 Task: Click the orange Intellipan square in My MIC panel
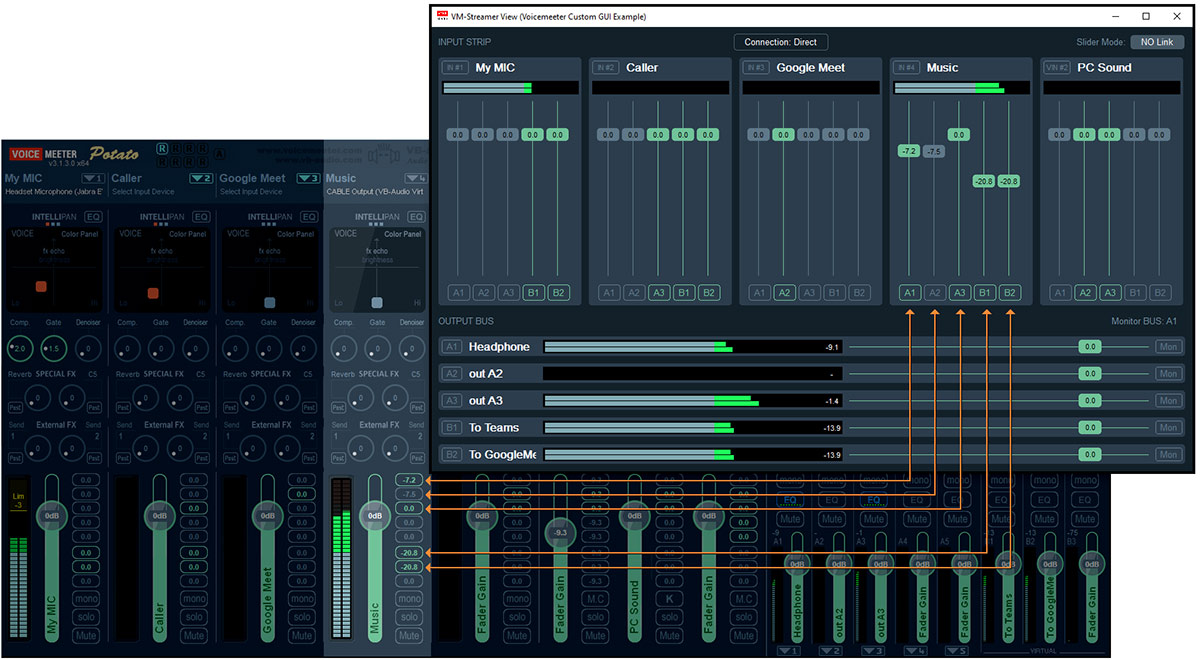coord(41,287)
